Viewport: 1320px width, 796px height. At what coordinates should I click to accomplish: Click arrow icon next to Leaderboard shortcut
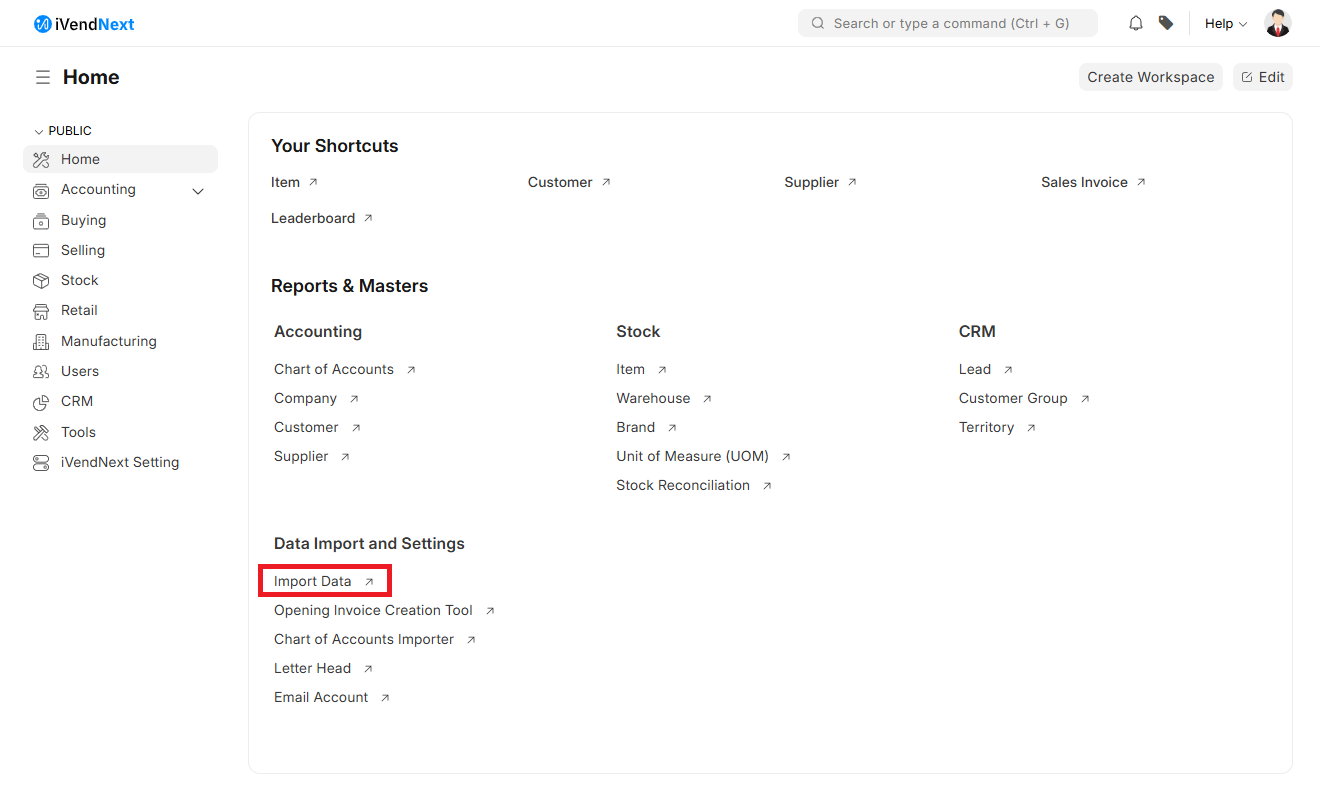click(368, 218)
